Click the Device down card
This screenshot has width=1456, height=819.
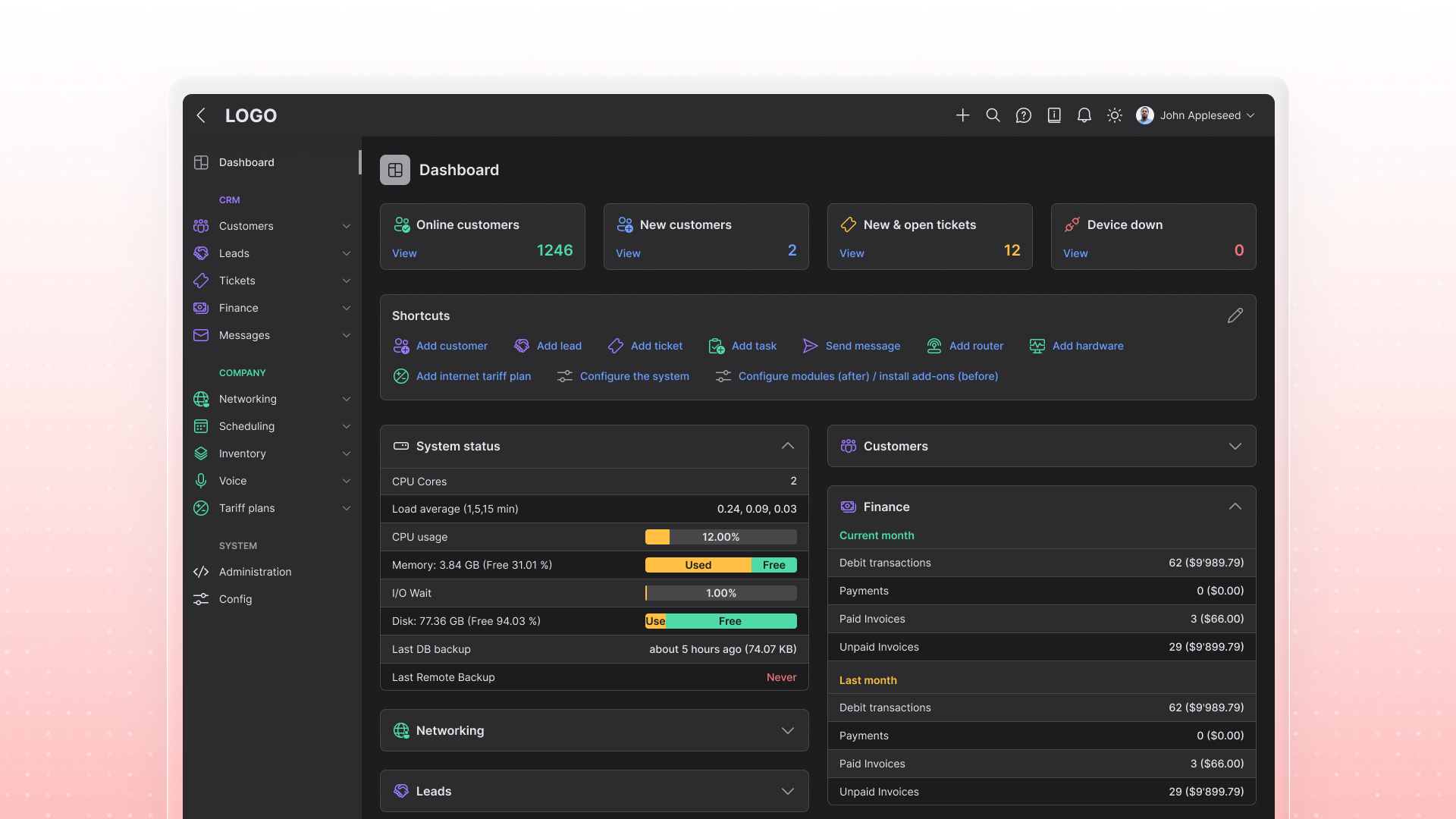1153,237
